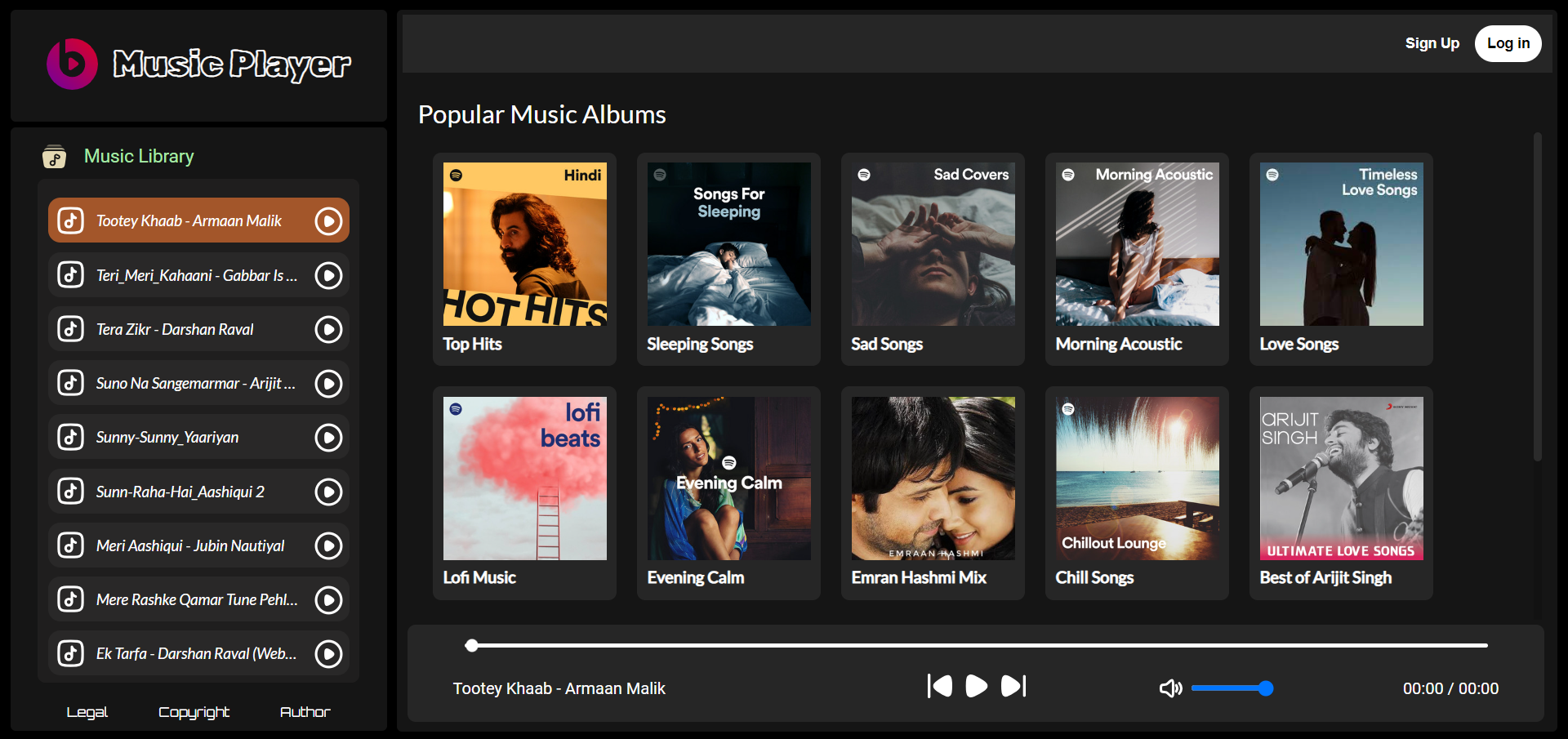Click the Music Library headphone icon
Image resolution: width=1568 pixels, height=739 pixels.
tap(54, 156)
